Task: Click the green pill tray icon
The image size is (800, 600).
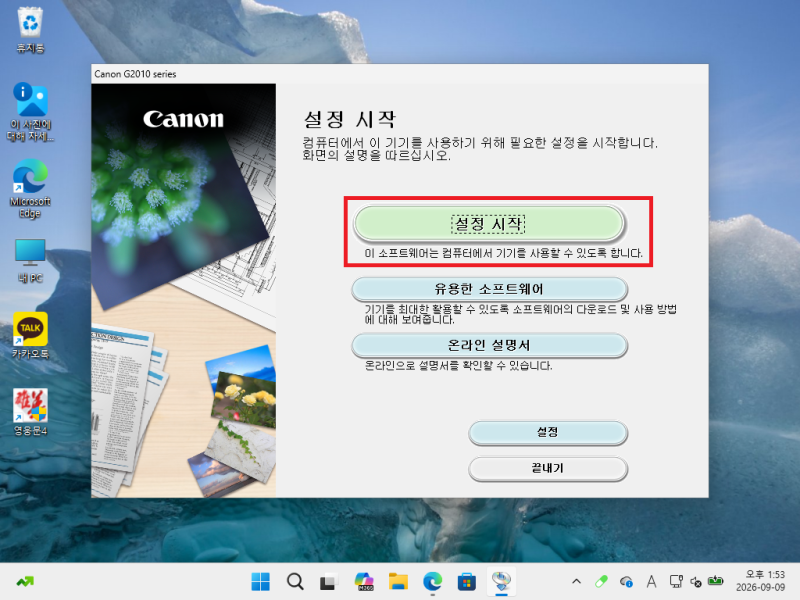Action: coord(602,581)
